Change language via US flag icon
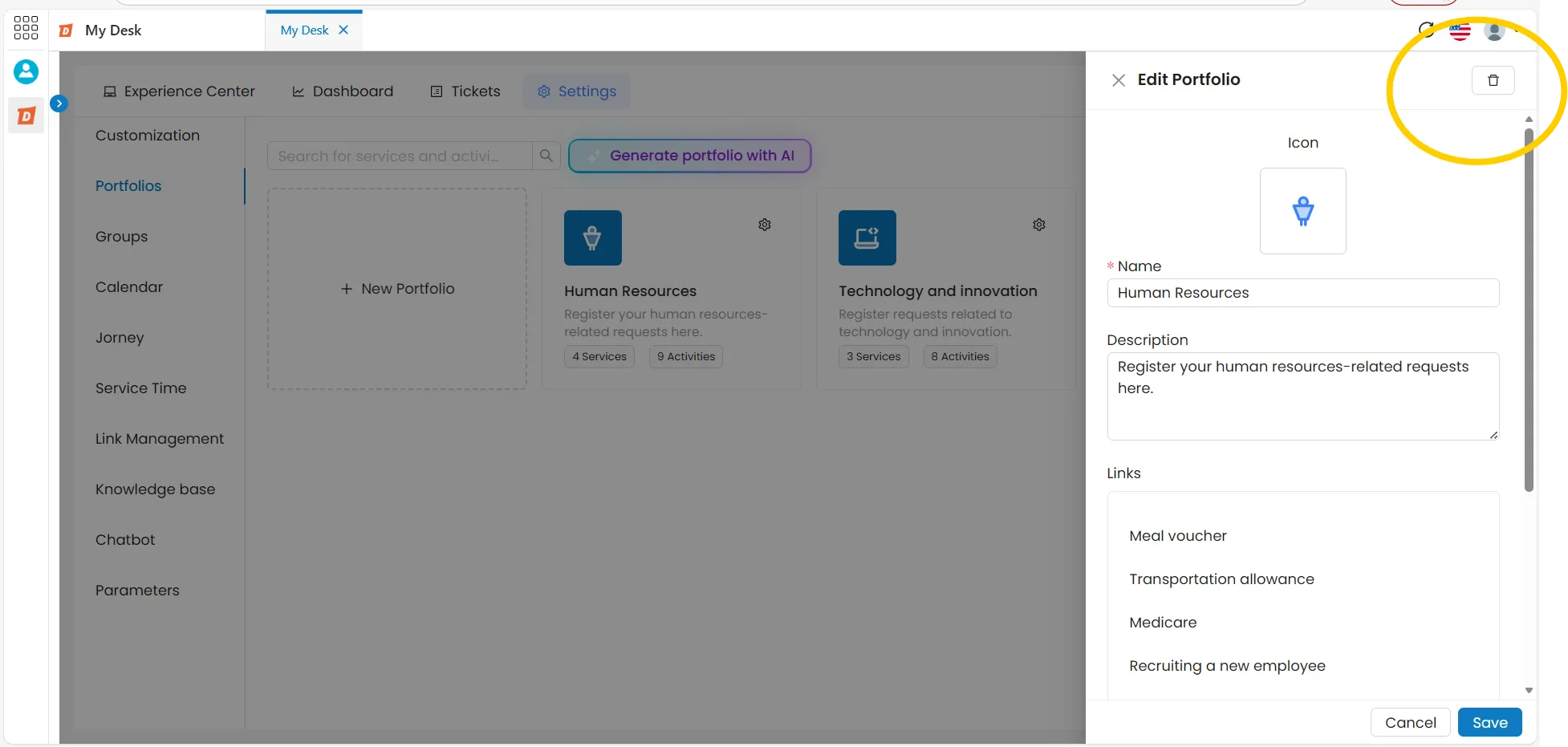This screenshot has width=1568, height=747. [x=1460, y=31]
